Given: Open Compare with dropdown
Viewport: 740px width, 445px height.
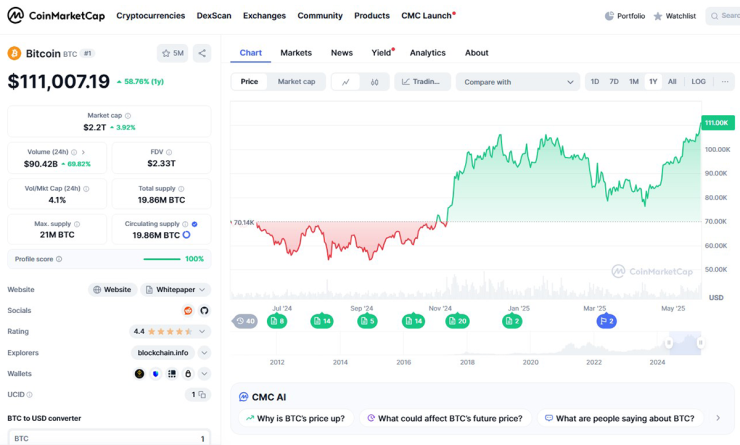Looking at the screenshot, I should pyautogui.click(x=518, y=82).
